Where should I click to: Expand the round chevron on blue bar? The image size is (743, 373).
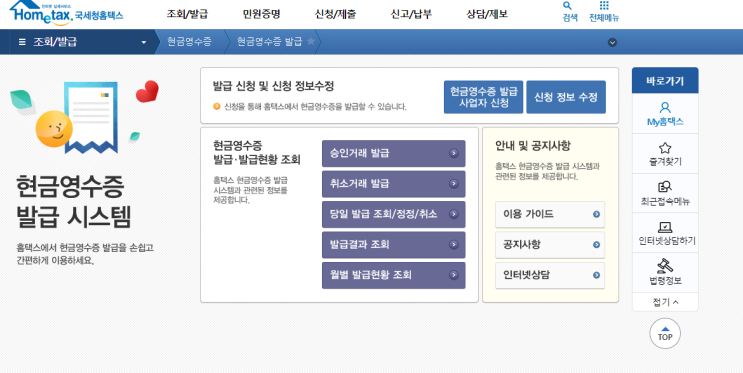pos(612,42)
